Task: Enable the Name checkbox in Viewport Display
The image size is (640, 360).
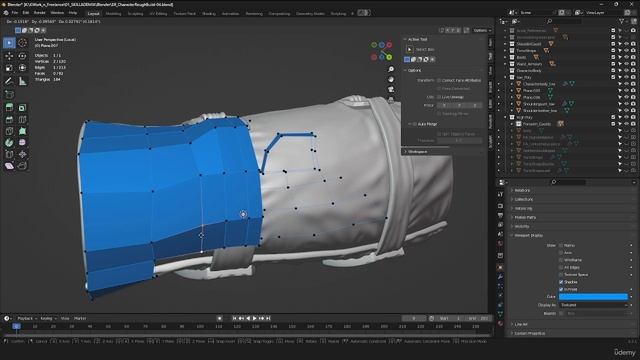Action: point(561,245)
